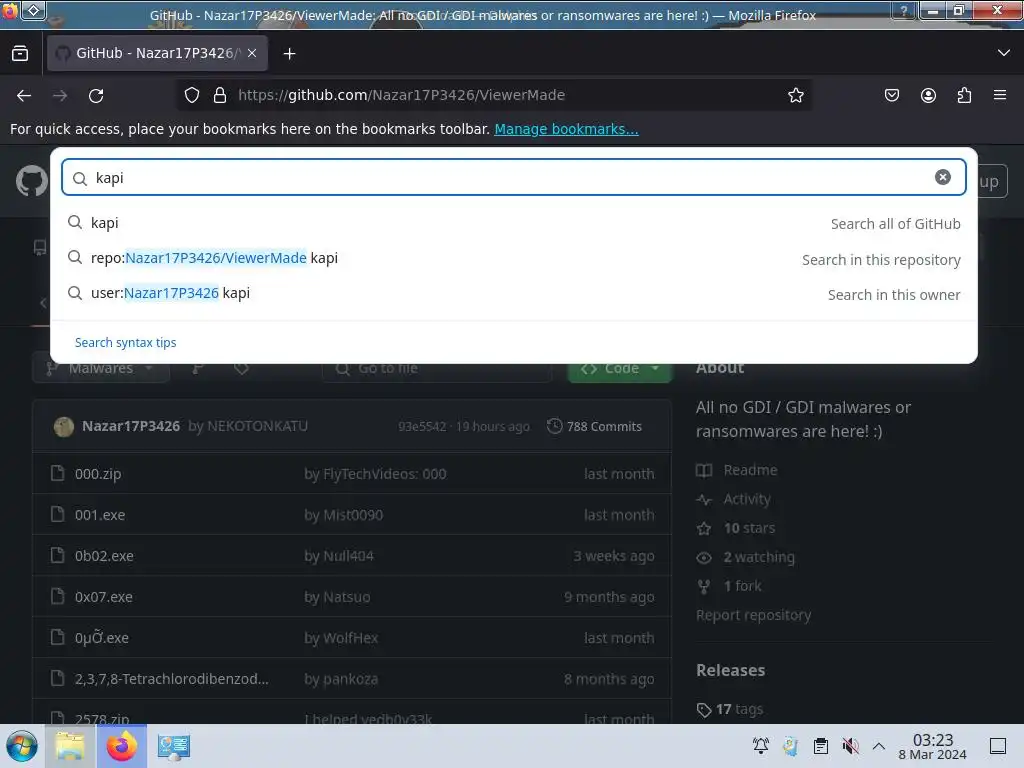Image resolution: width=1024 pixels, height=768 pixels.
Task: Toggle muted volume tray icon
Action: coord(850,746)
